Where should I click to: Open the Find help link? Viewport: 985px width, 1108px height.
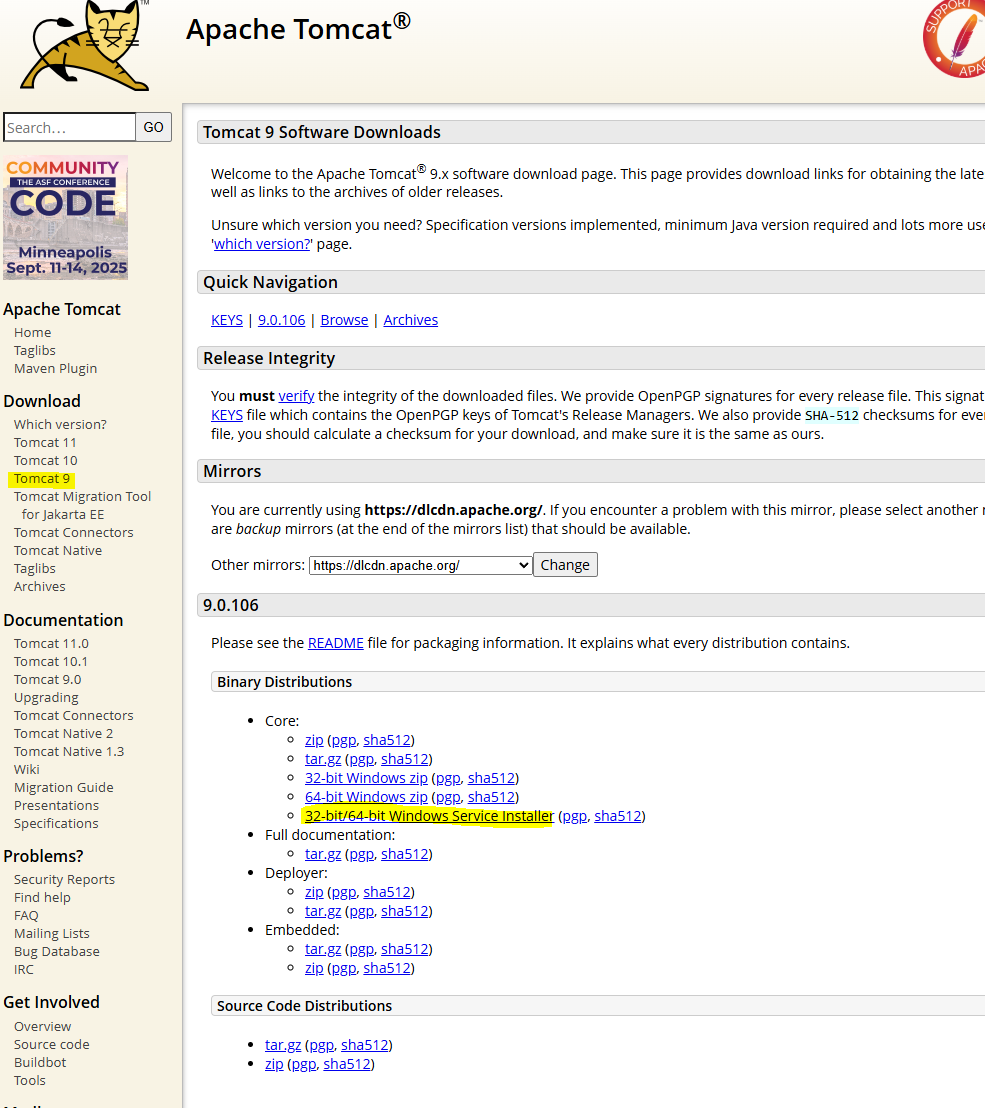42,897
